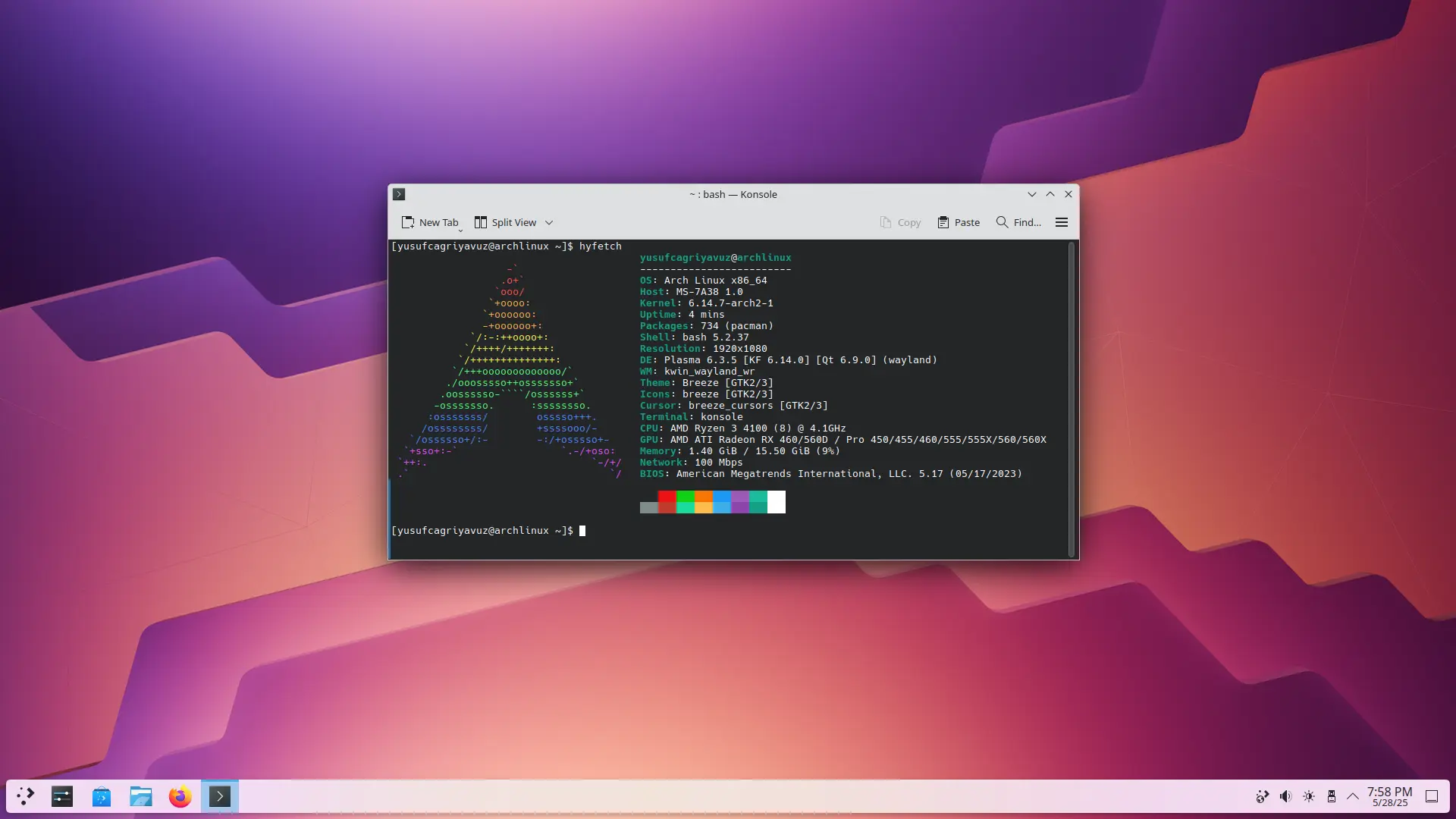Click the "OS: Arch Linux x86_64" line
This screenshot has height=819, width=1456.
click(x=704, y=281)
